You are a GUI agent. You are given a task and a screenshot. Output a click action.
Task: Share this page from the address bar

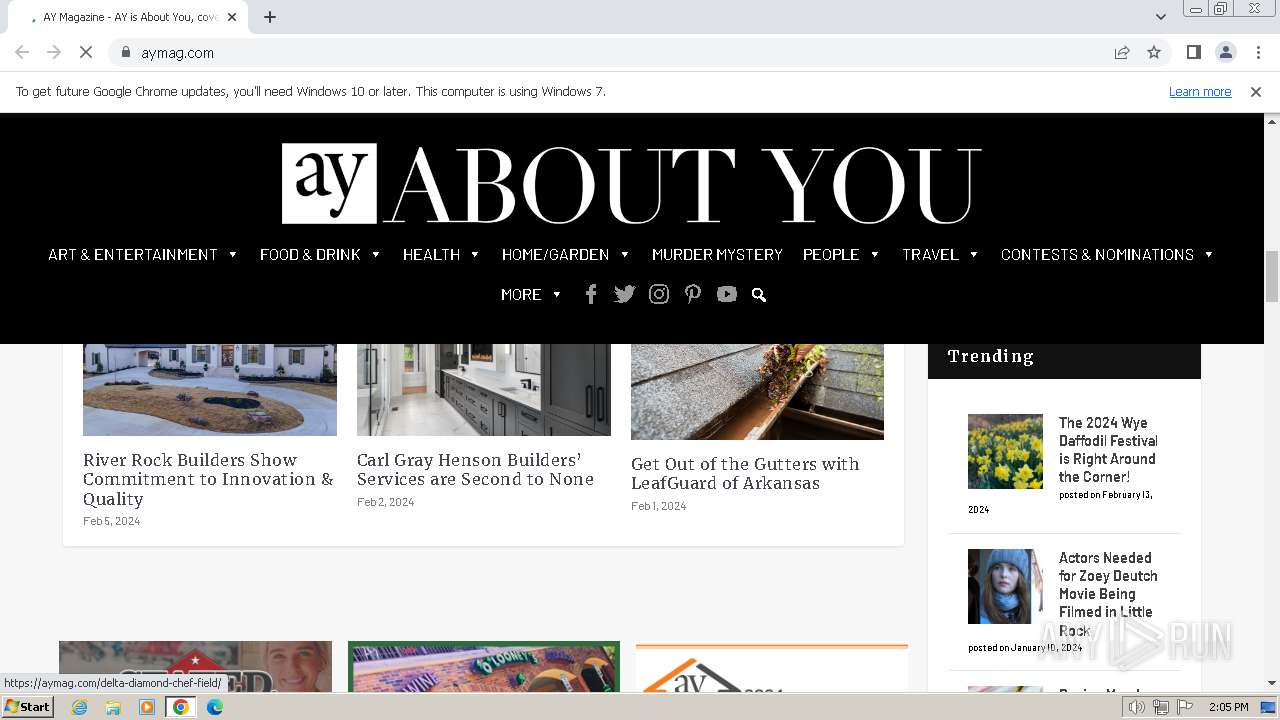pos(1122,52)
